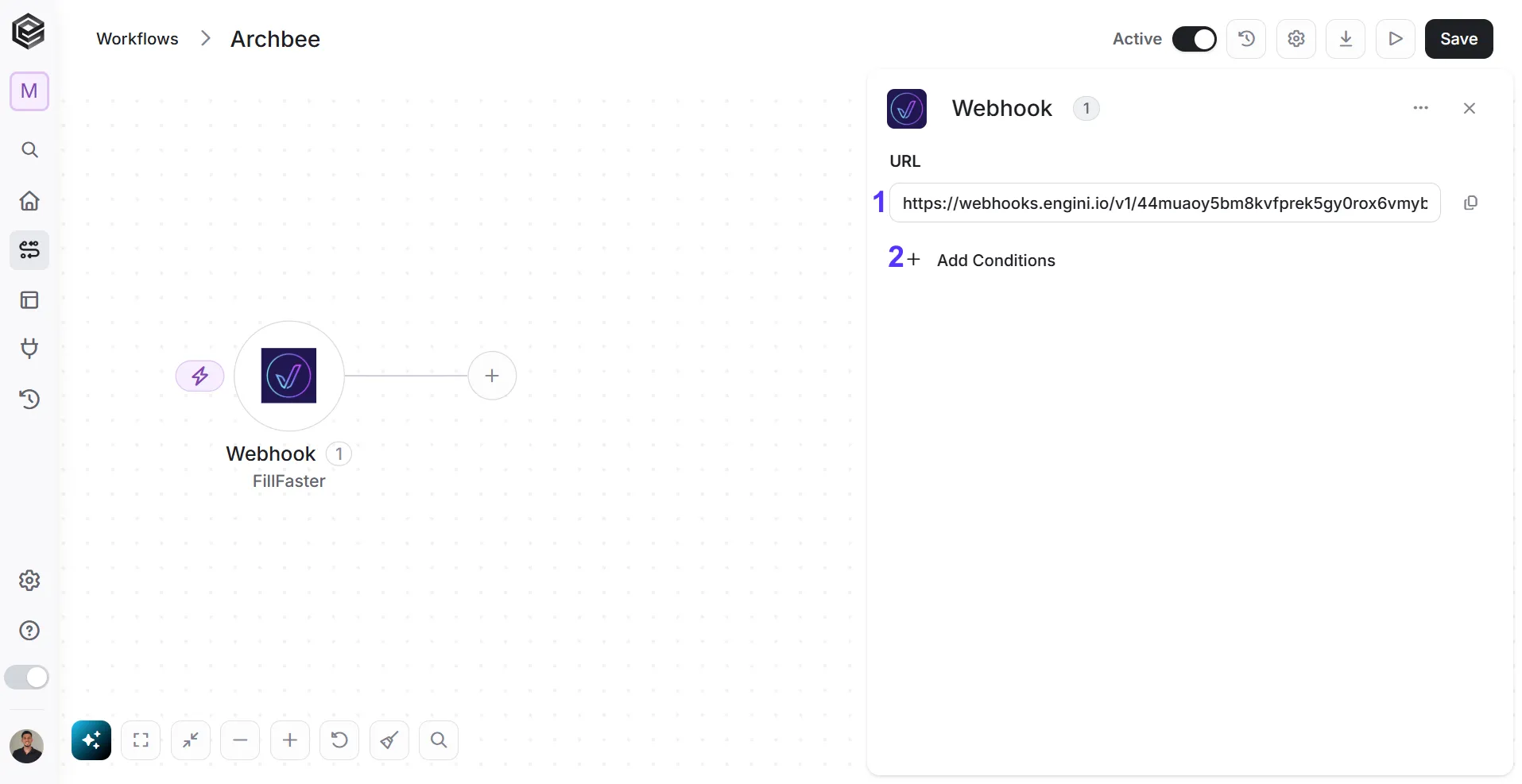Open the templates layout sidebar icon
This screenshot has height=784, width=1522.
point(29,300)
